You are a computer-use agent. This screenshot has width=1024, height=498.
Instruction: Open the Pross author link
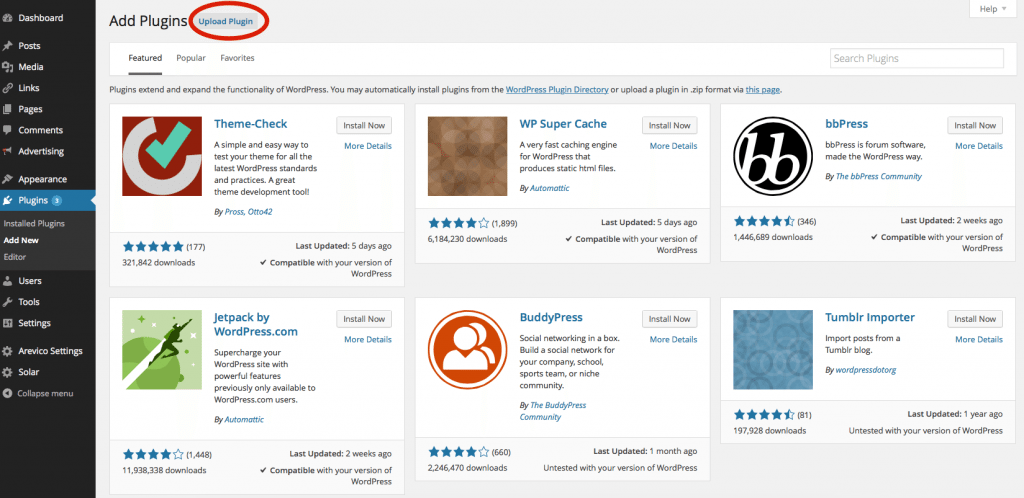tap(234, 212)
